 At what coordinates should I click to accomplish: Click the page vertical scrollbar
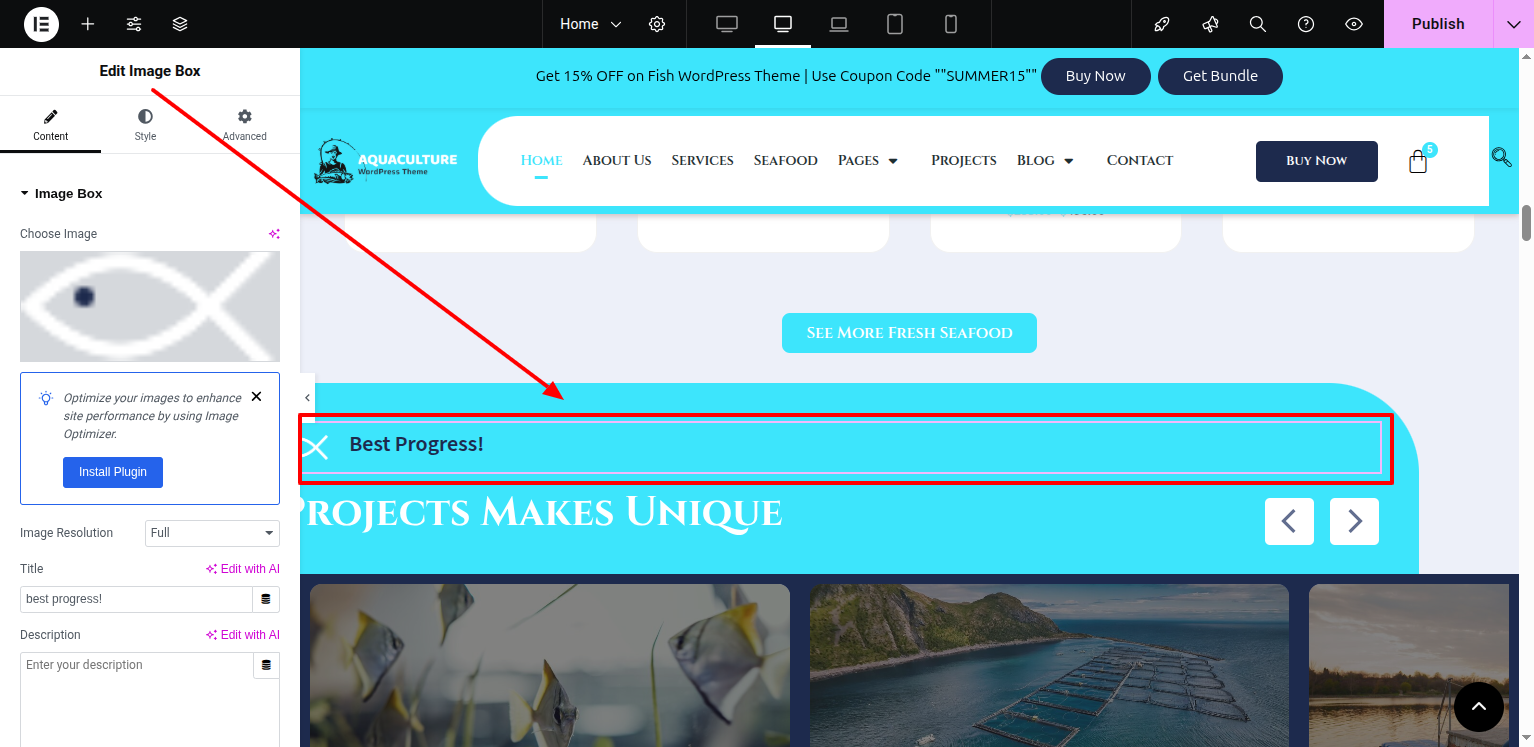(x=1526, y=223)
